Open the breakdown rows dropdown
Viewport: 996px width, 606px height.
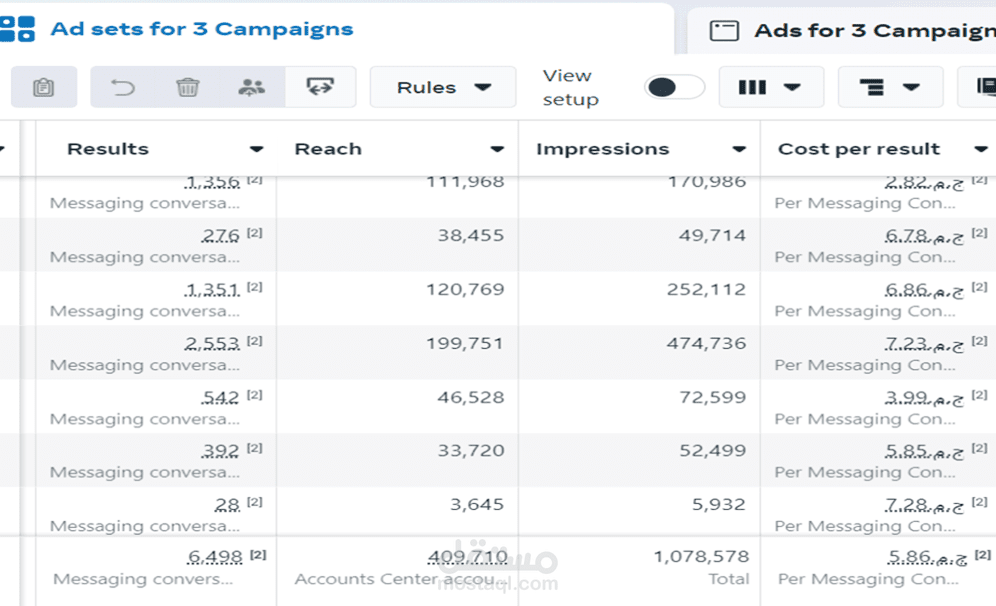coord(891,87)
